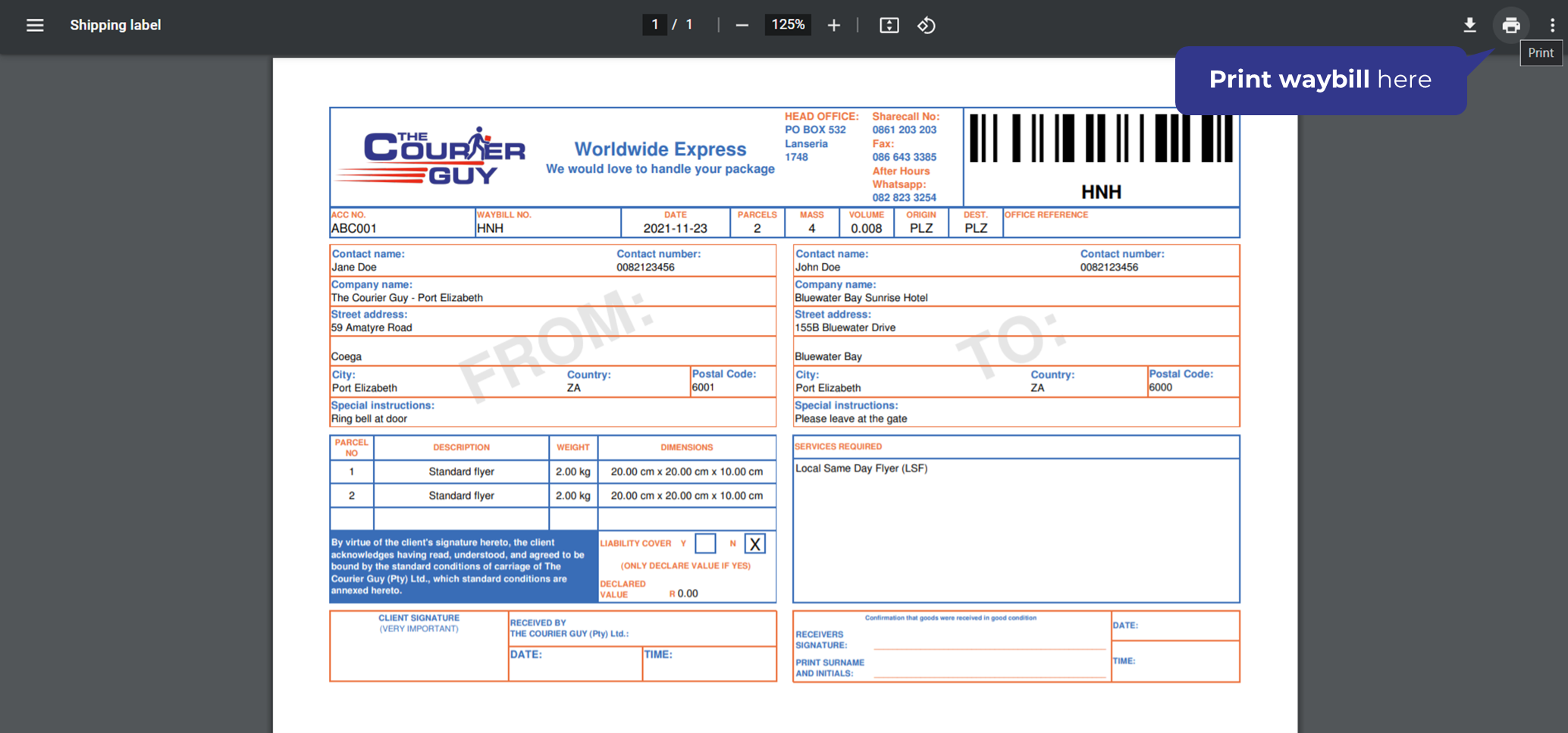Click the Print tooltip label
This screenshot has width=1568, height=733.
[x=1541, y=53]
